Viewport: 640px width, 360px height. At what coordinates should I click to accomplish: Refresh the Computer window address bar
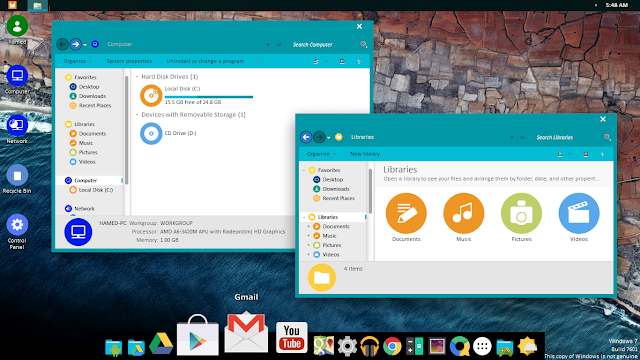[279, 44]
